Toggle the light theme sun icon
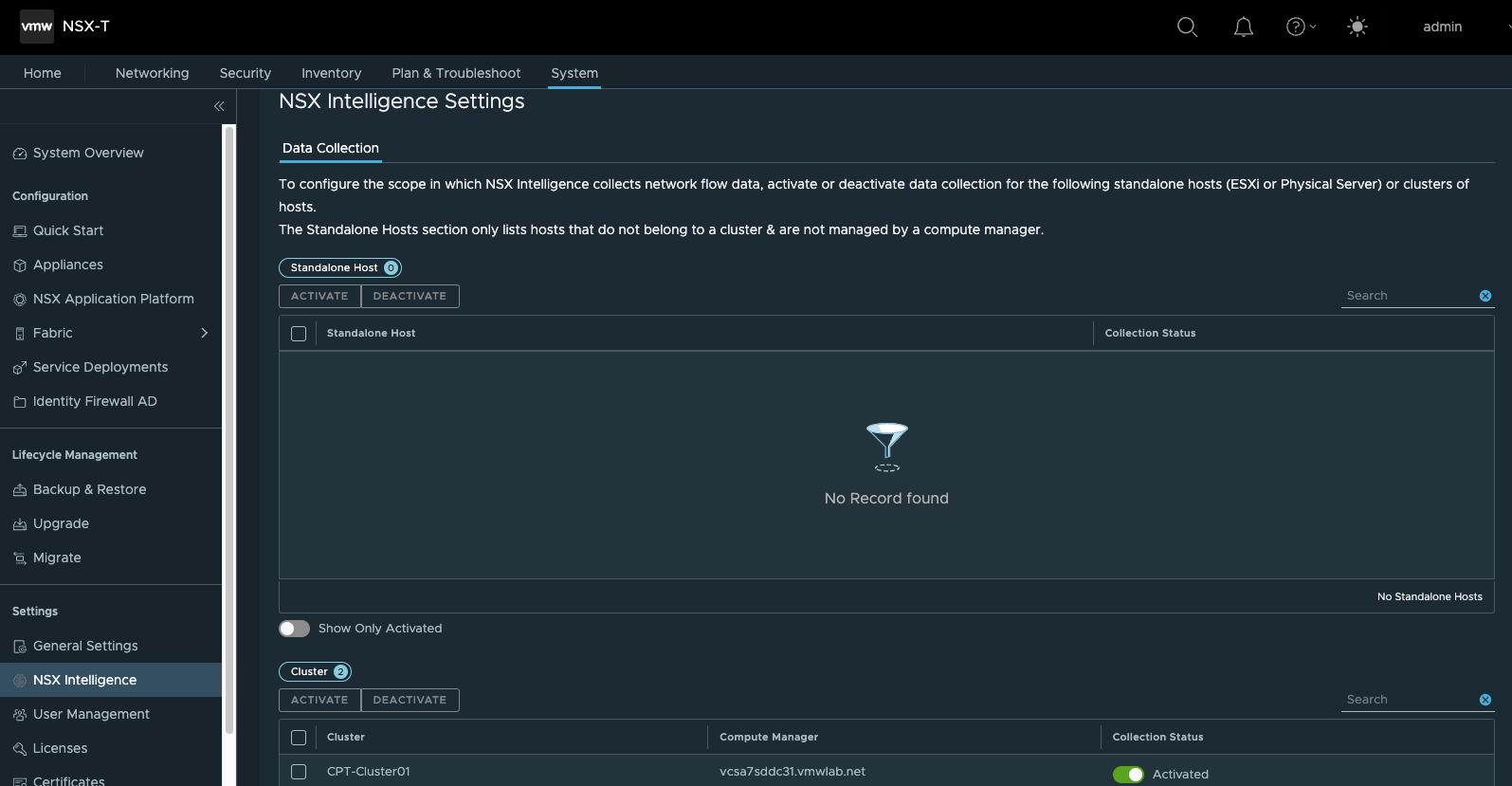This screenshot has height=786, width=1512. [x=1357, y=27]
